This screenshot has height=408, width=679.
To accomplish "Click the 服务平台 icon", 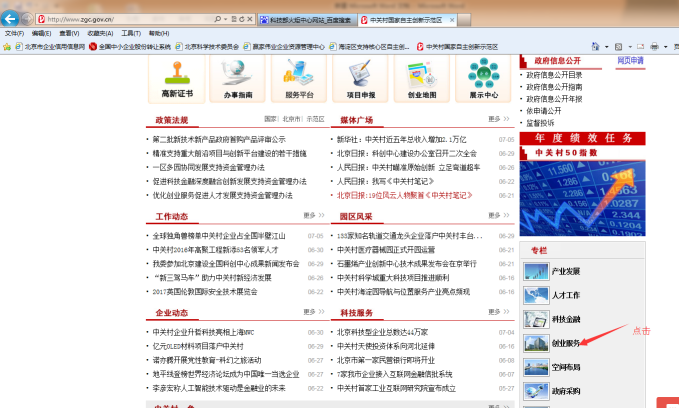I will (x=298, y=72).
